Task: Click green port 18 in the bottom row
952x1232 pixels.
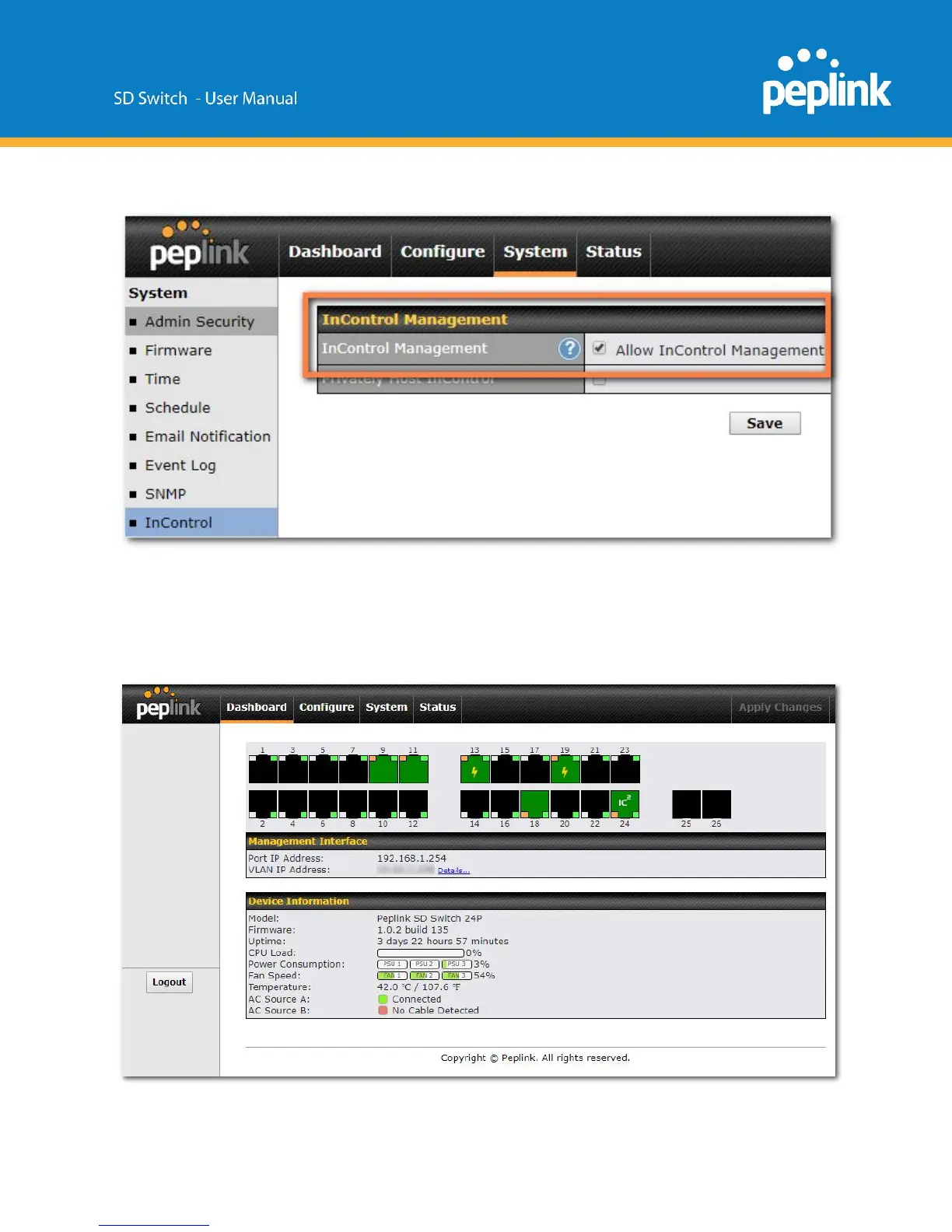Action: [534, 804]
